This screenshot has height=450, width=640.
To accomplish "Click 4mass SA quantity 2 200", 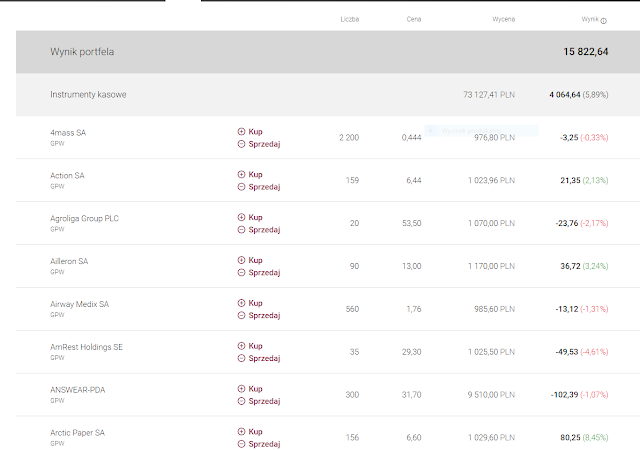I will [x=349, y=138].
